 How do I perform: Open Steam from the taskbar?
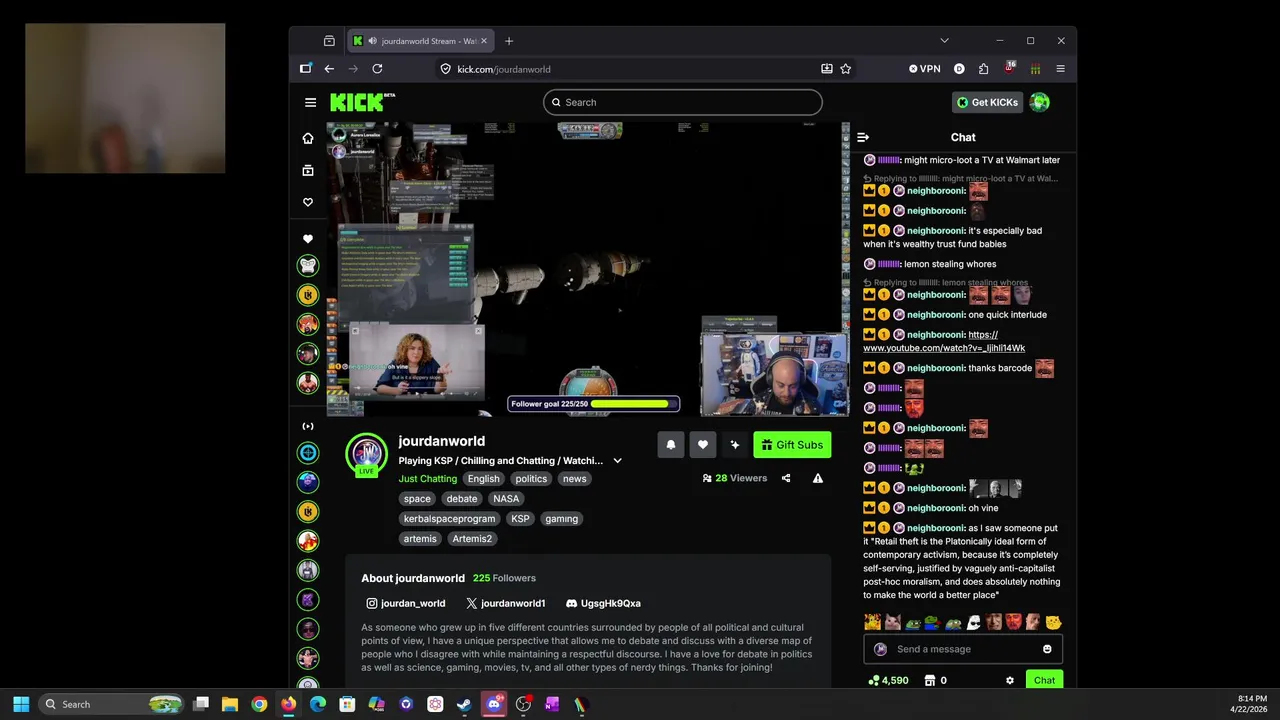[465, 704]
